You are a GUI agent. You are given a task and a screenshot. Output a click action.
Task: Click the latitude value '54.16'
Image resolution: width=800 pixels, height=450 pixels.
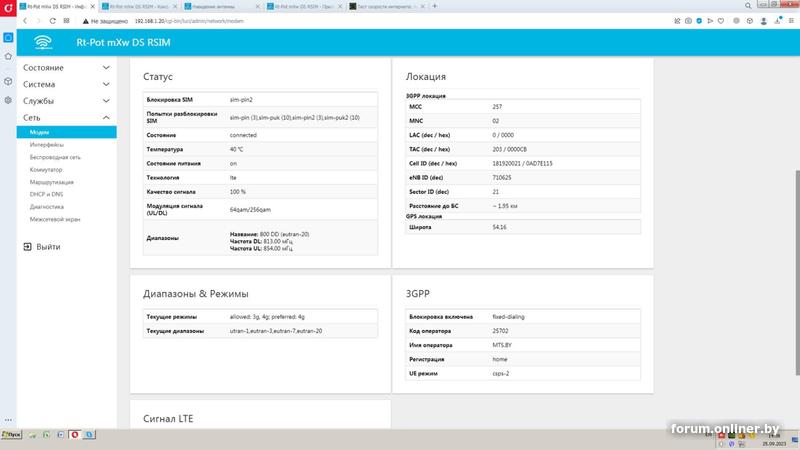point(499,227)
